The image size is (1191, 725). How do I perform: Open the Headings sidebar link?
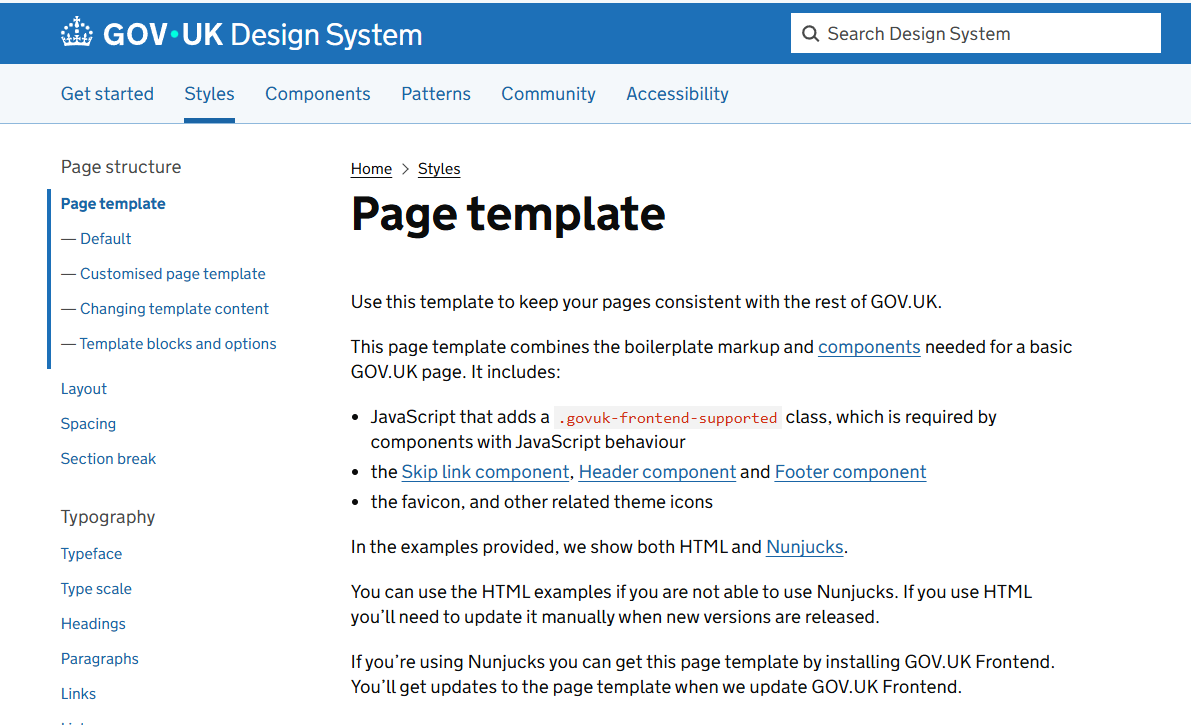(x=93, y=624)
